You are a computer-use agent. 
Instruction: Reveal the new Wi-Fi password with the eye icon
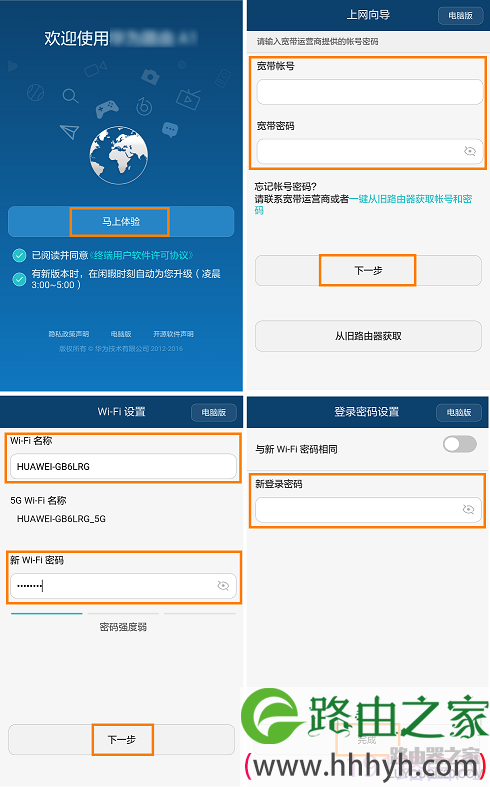[223, 586]
